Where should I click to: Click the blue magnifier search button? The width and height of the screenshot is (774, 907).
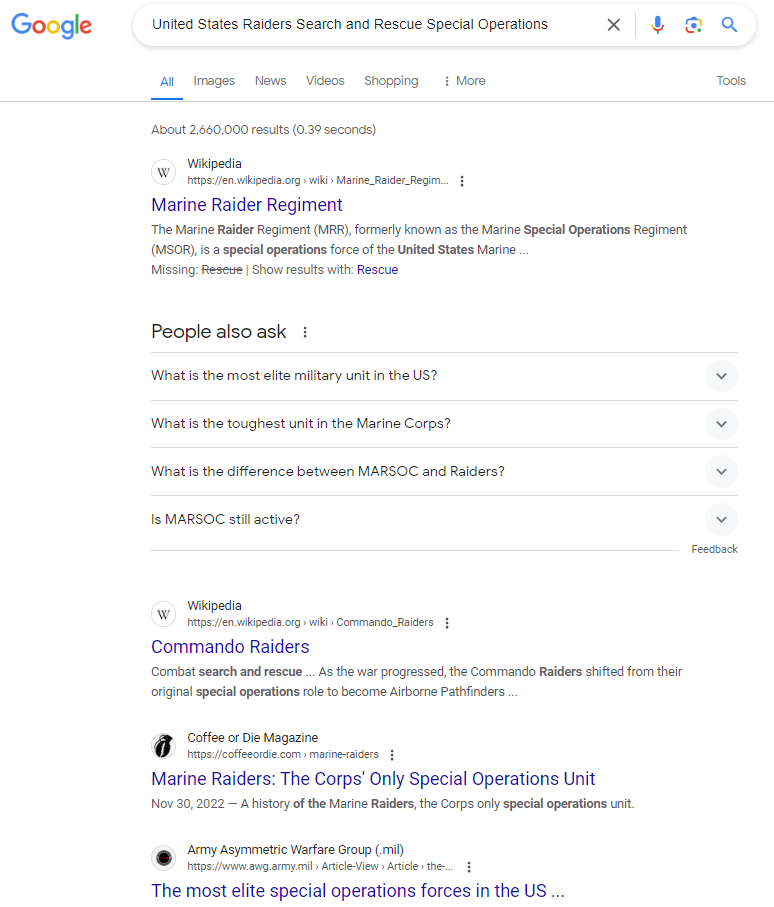730,25
